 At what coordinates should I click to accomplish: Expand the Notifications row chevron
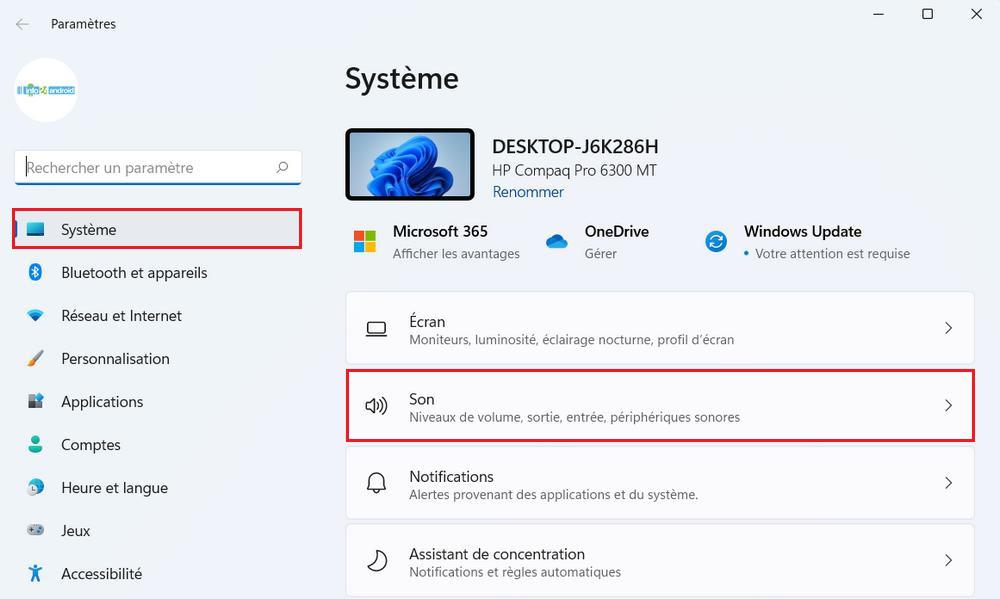(x=948, y=482)
